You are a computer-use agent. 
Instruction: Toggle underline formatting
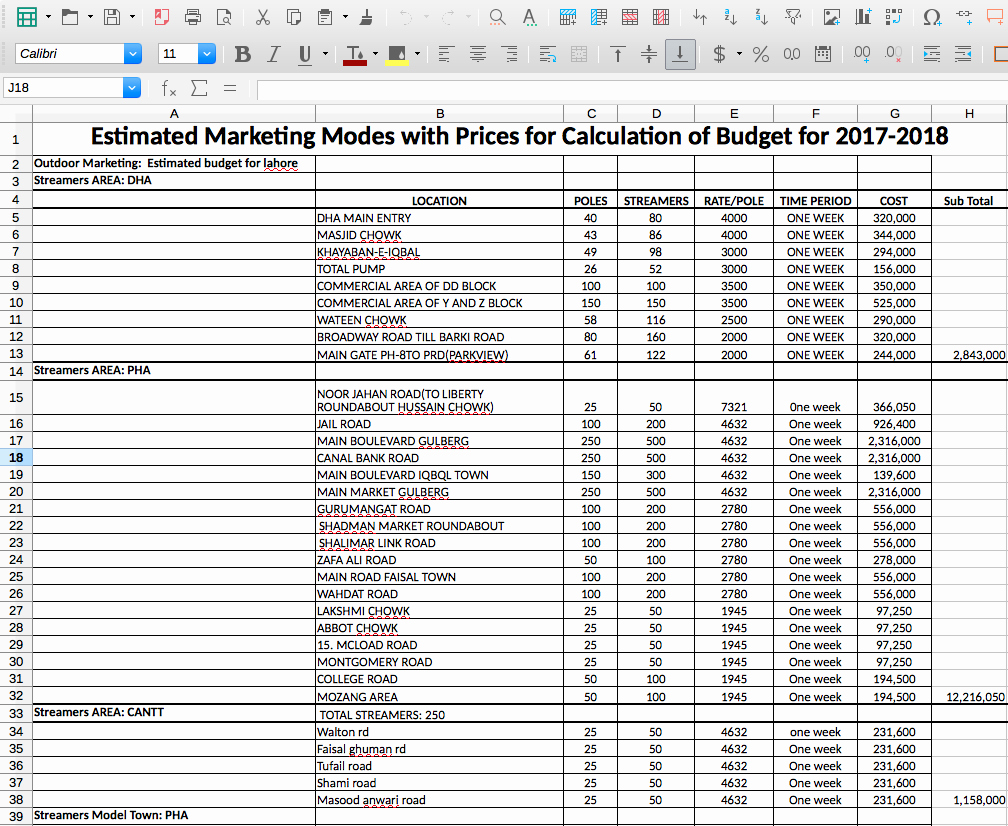[x=305, y=55]
